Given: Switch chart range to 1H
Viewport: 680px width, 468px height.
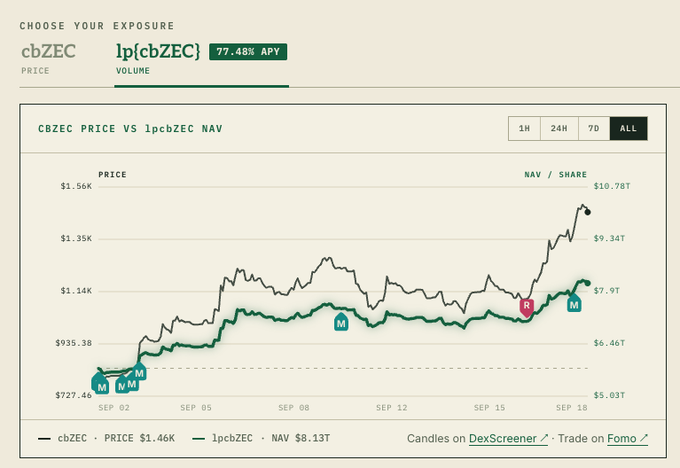Looking at the screenshot, I should tap(524, 128).
